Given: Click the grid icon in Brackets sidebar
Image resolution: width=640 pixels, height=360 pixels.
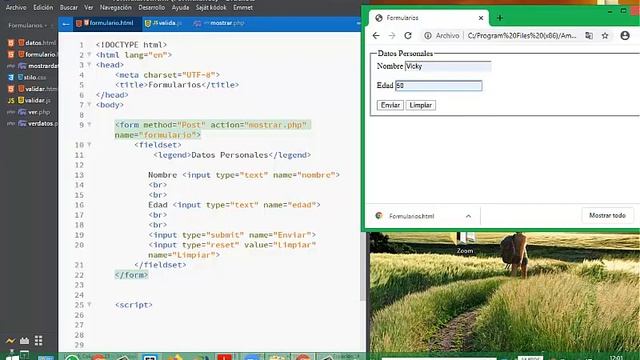Looking at the screenshot, I should 38,340.
